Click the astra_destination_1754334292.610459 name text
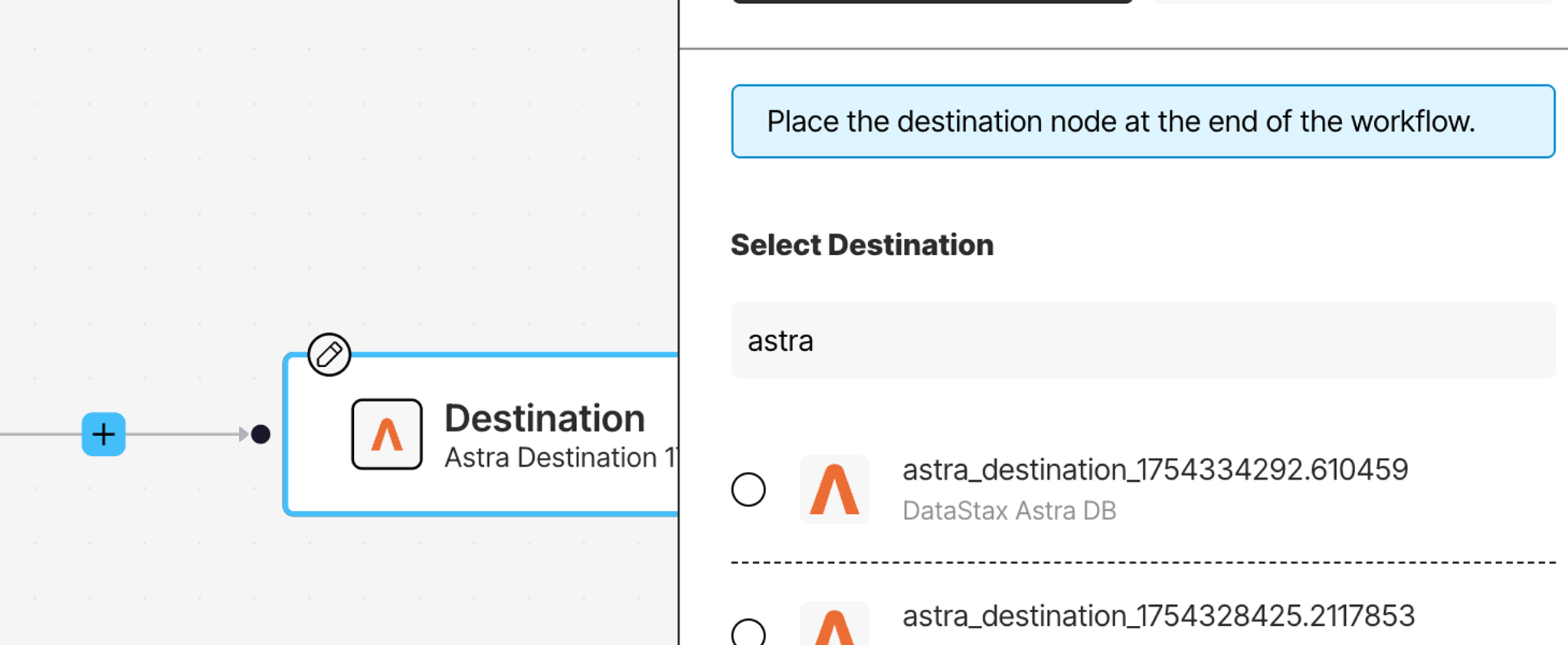This screenshot has width=1568, height=645. [1154, 470]
